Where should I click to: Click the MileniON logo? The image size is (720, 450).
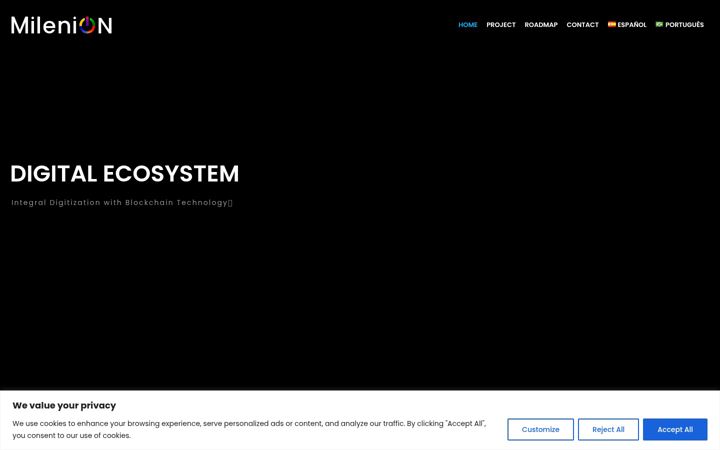[x=62, y=25]
